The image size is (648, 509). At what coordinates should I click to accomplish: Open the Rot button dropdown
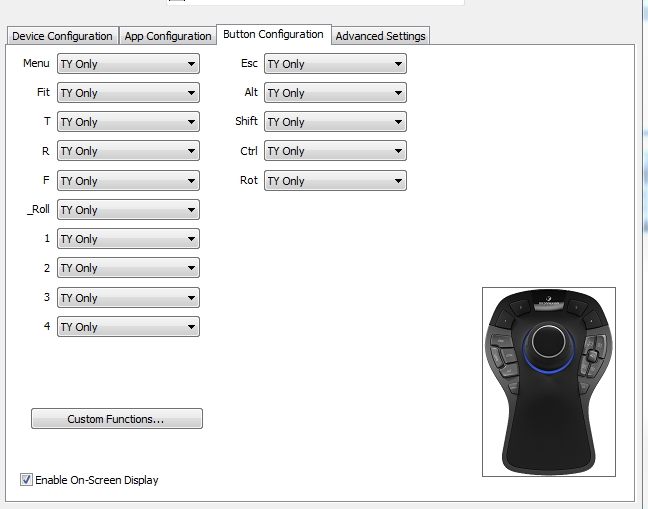click(335, 181)
